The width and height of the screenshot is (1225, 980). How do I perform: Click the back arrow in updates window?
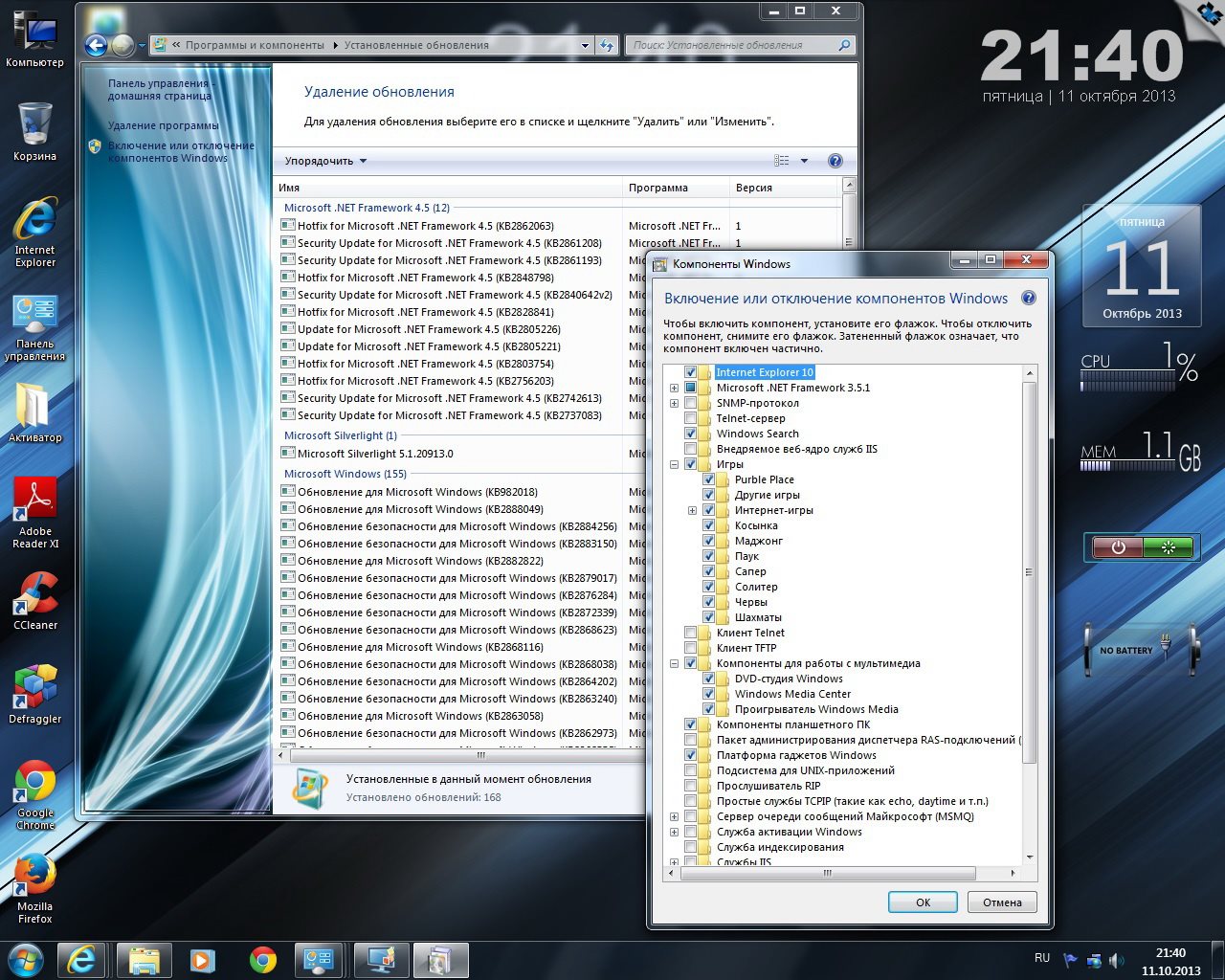point(96,45)
